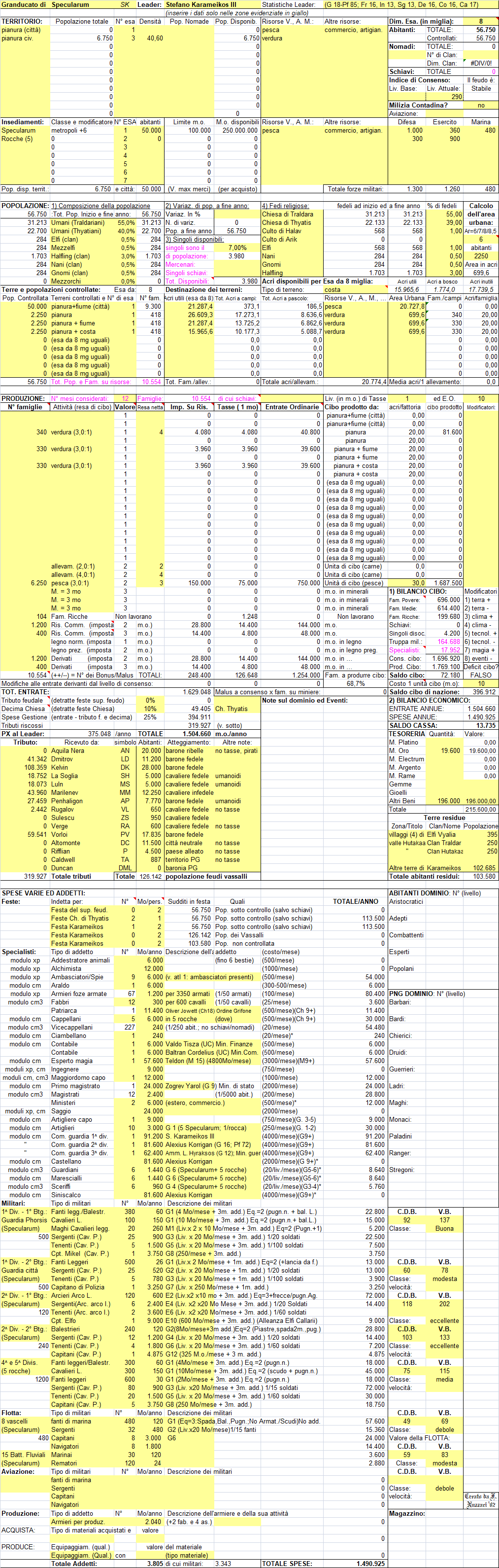Screen dimensions: 499x1568
Task: Select the 'Festa del sup. feud.' cell
Action: click(x=79, y=911)
